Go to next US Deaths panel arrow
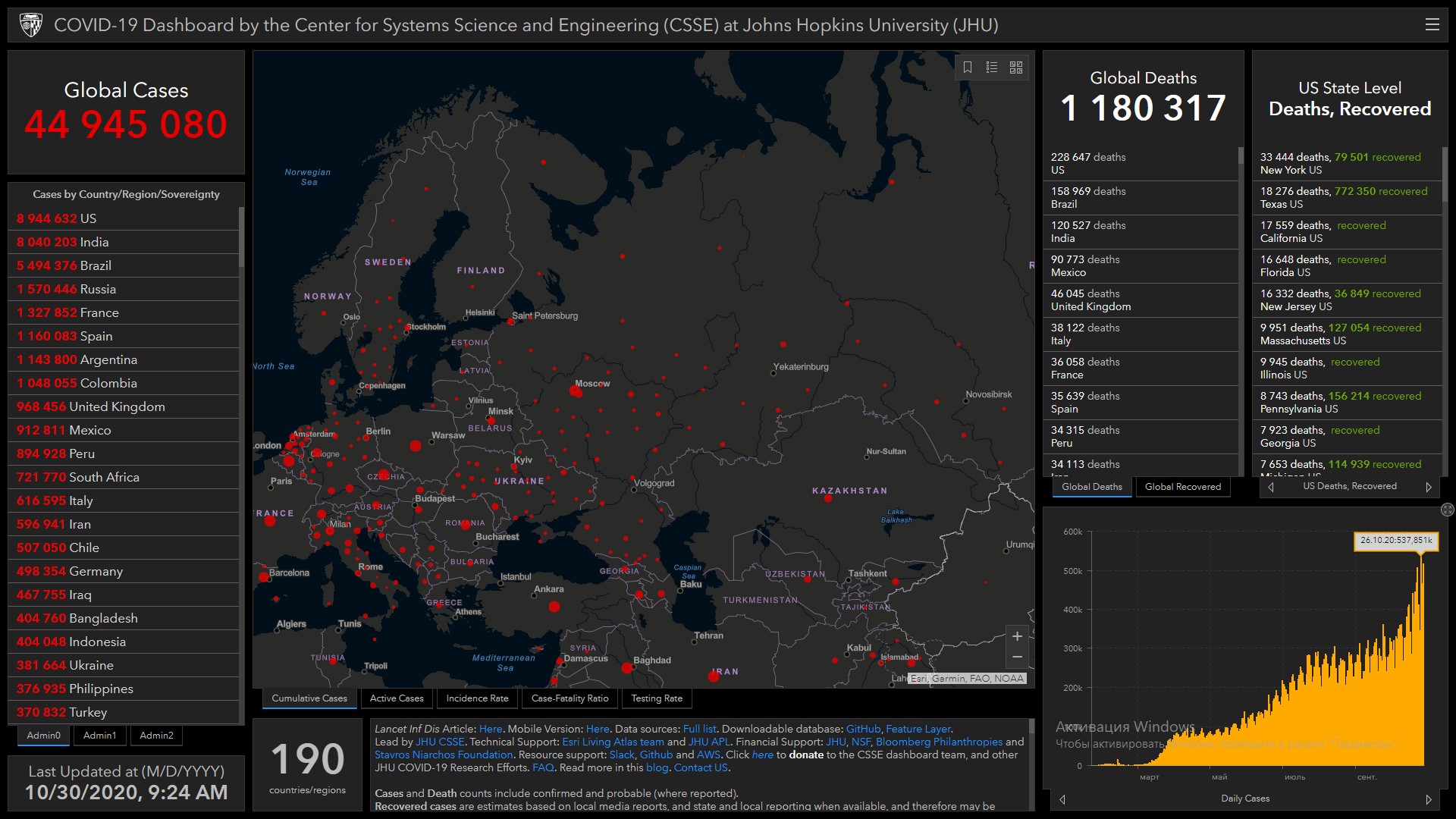Screen dimensions: 1456x819 coord(1429,487)
